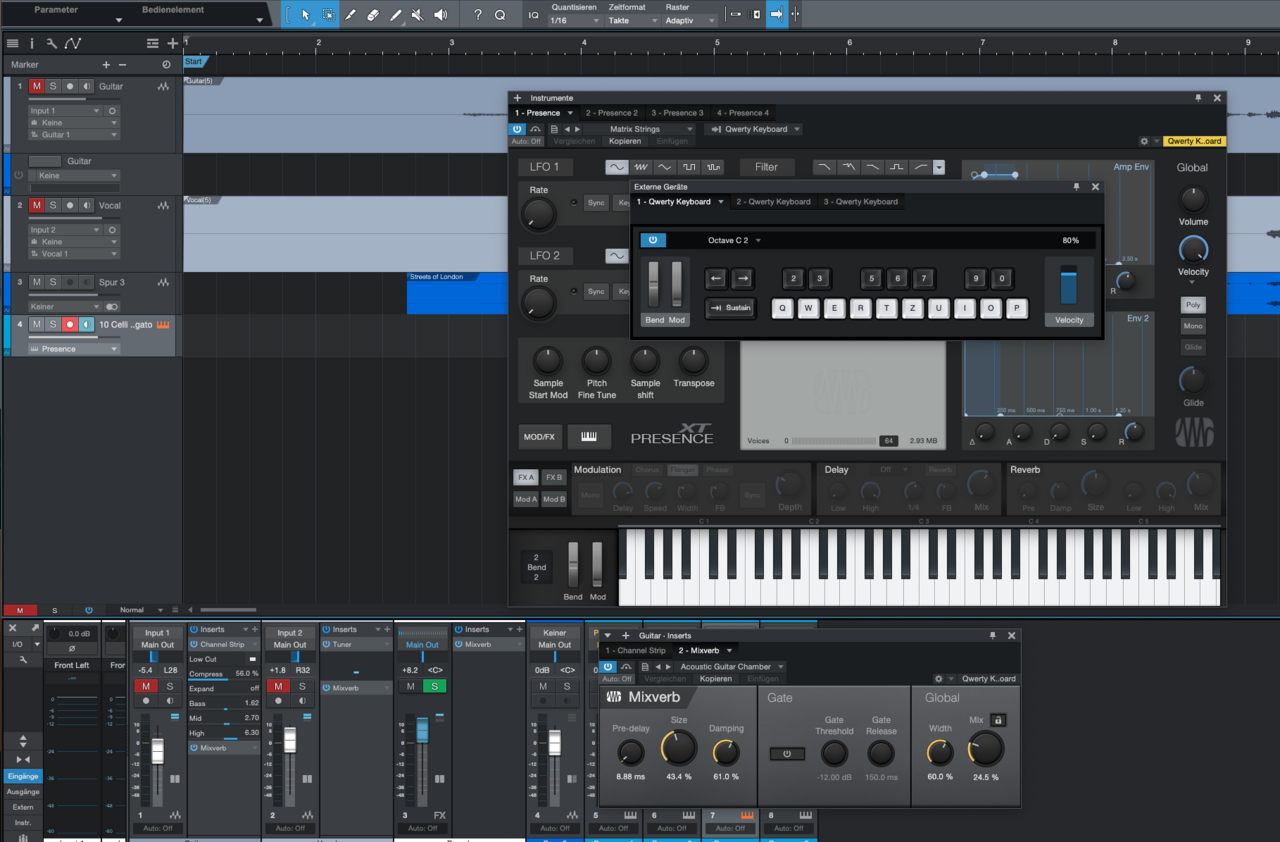Click the Add Track plus icon

click(173, 43)
